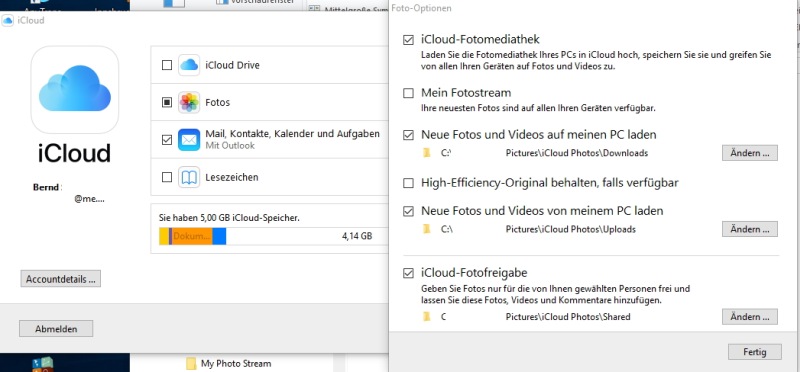Viewport: 800px width, 372px height.
Task: Click the iCloud Drive cloud icon
Action: 189,65
